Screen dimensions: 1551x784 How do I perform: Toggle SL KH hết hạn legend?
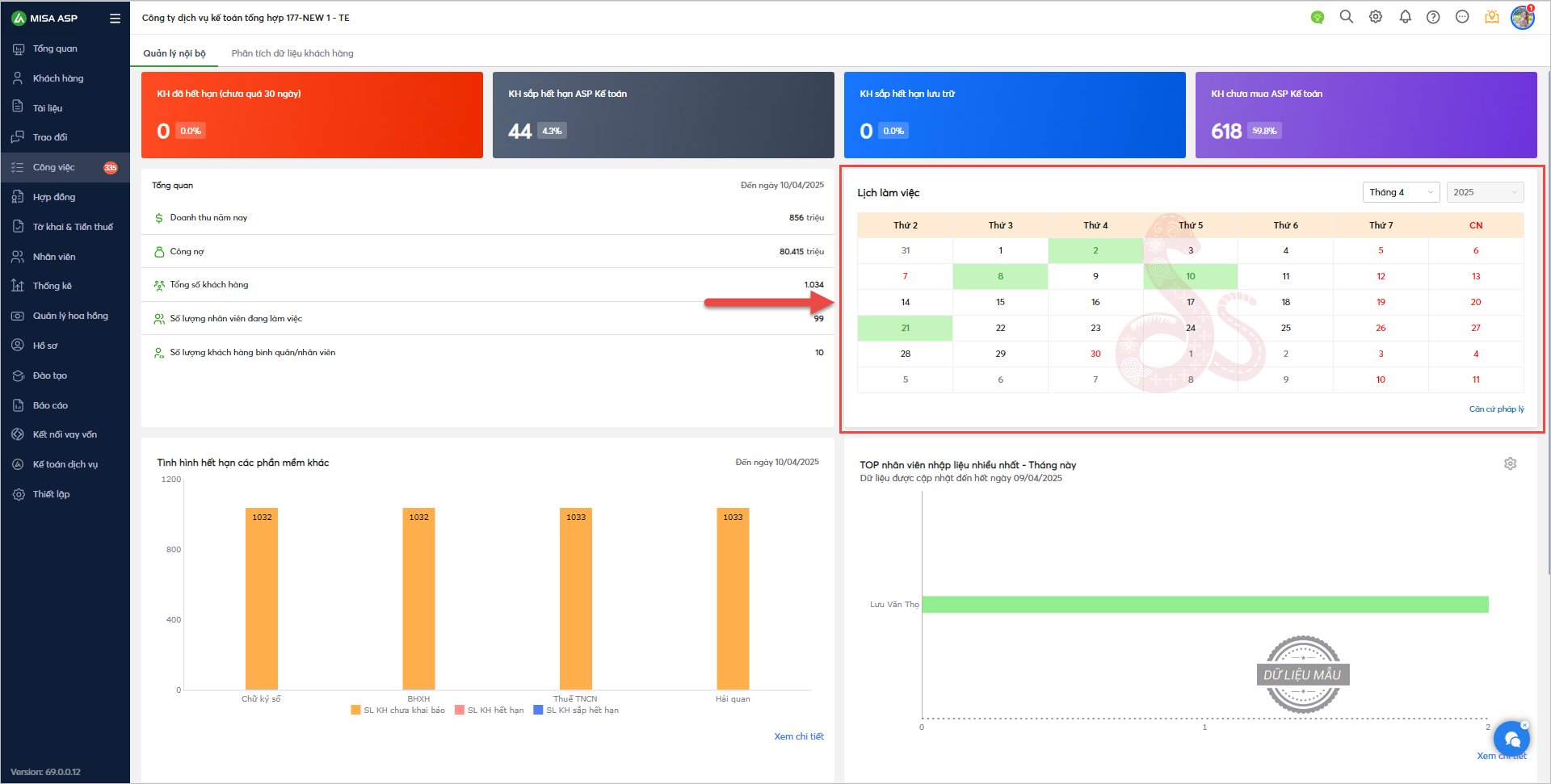click(490, 711)
